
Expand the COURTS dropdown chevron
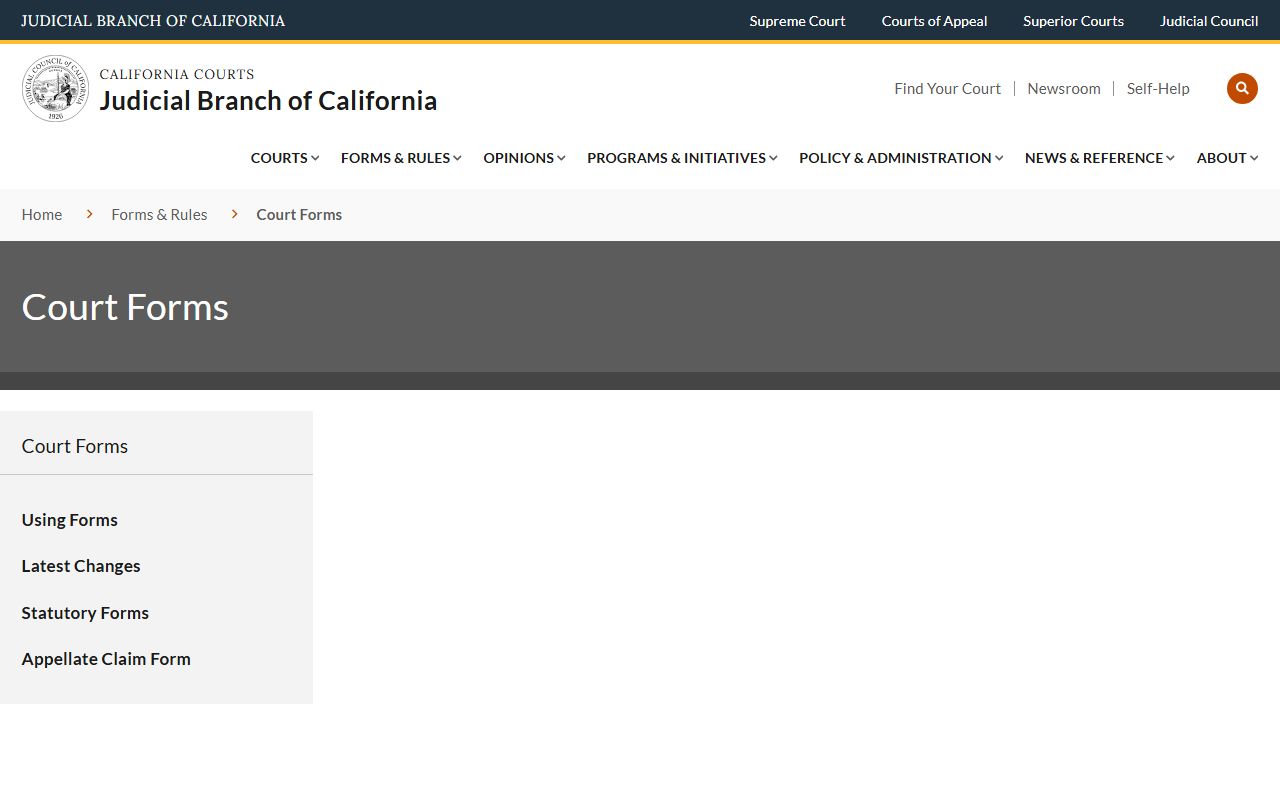tap(315, 158)
